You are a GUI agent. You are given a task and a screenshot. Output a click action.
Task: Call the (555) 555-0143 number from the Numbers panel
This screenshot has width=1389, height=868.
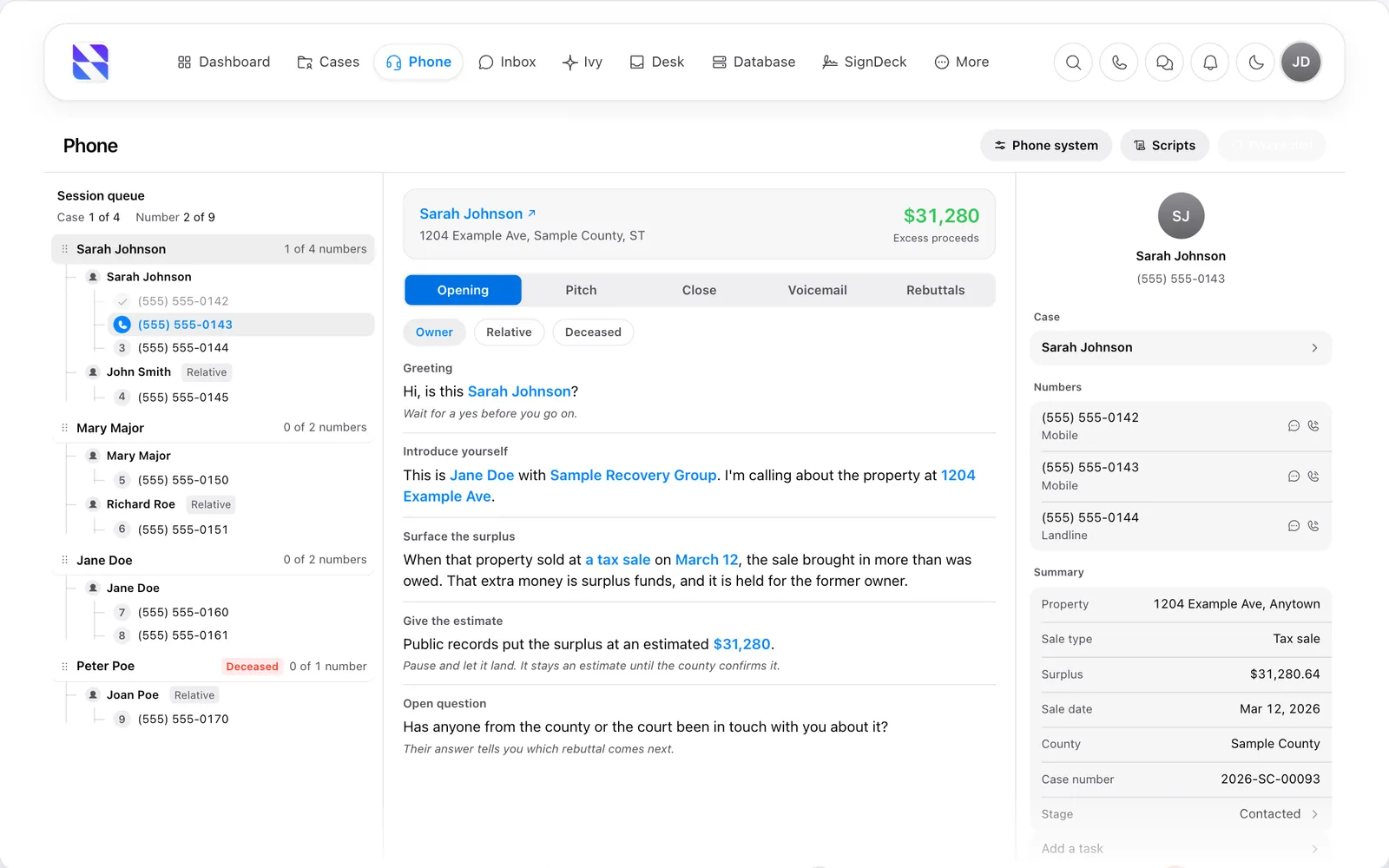click(1313, 477)
